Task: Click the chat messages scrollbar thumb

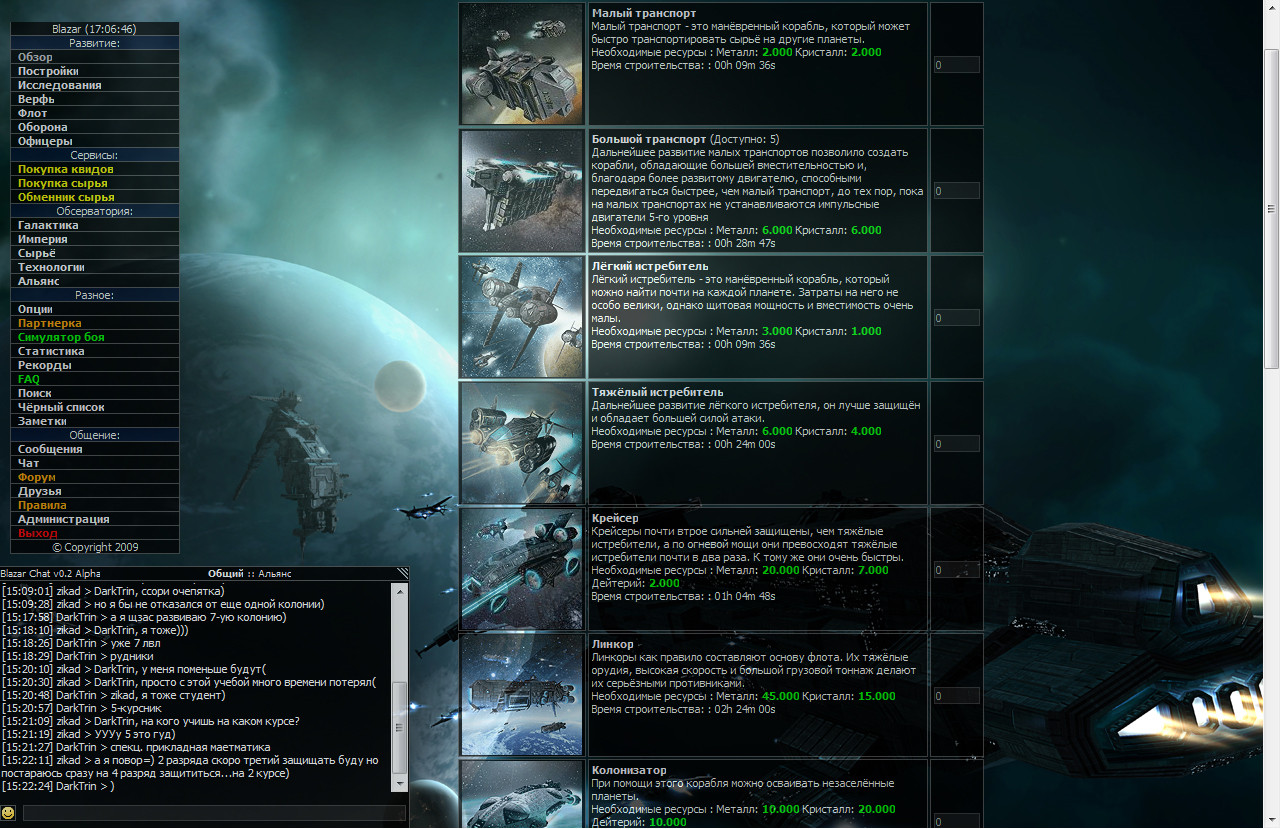Action: [x=400, y=727]
